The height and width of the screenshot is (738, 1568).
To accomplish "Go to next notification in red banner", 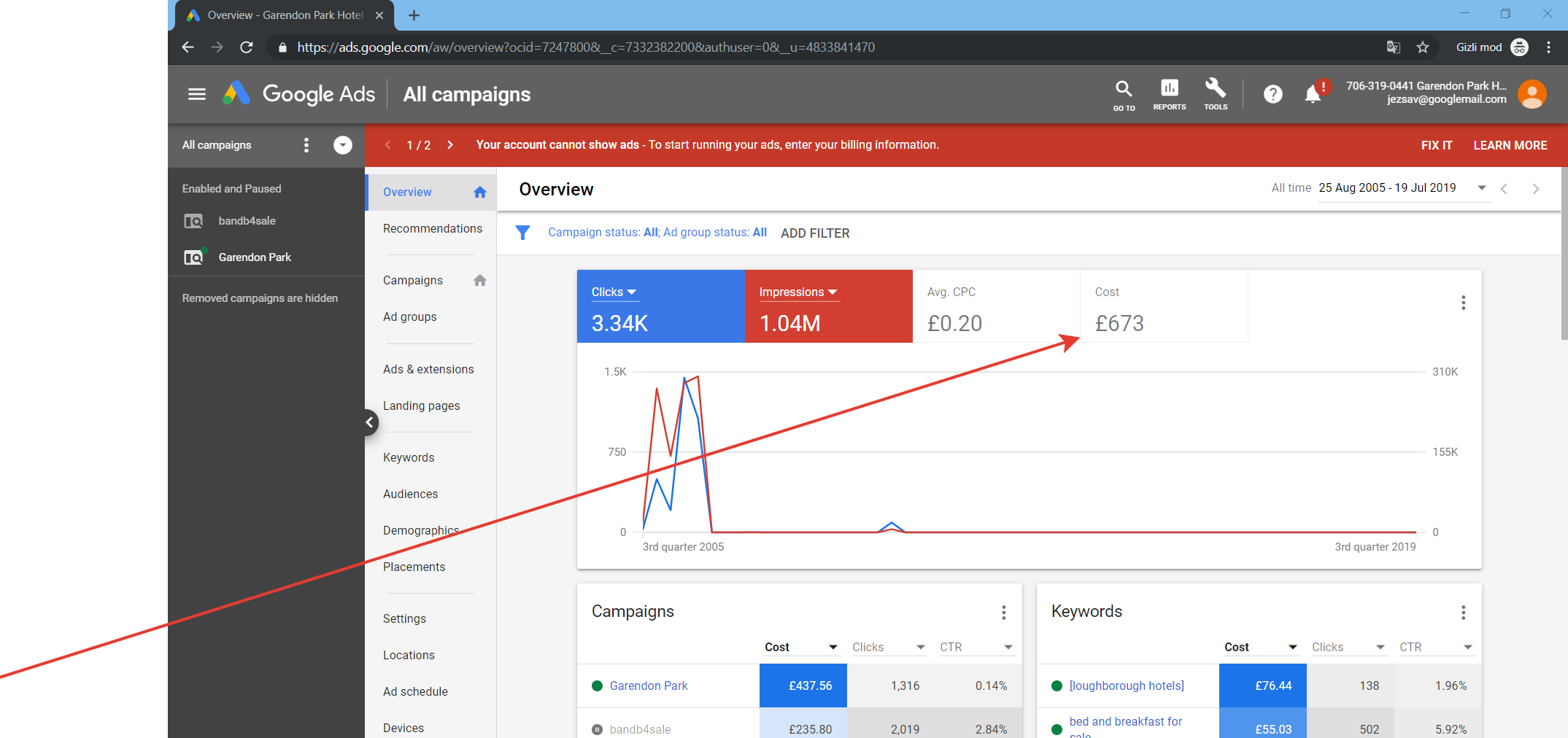I will [x=450, y=145].
